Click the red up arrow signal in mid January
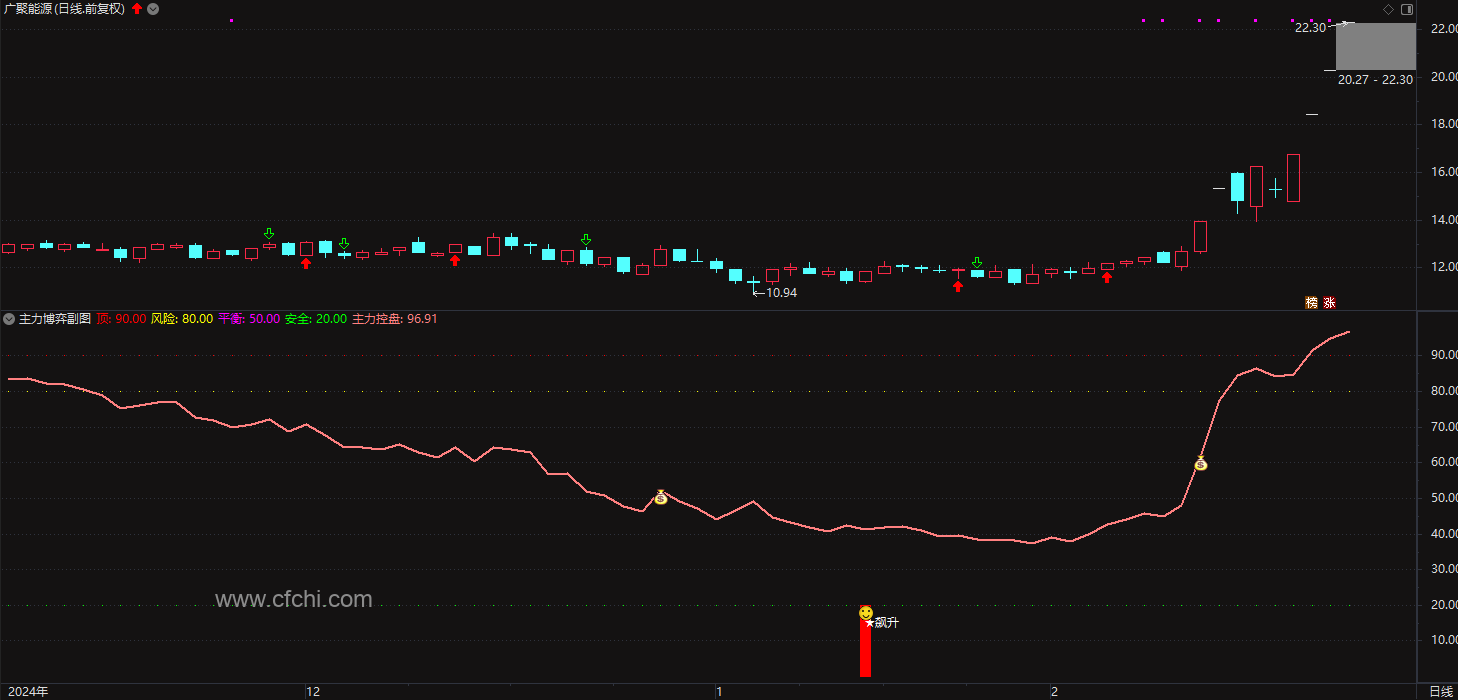The width and height of the screenshot is (1458, 700). pos(958,286)
